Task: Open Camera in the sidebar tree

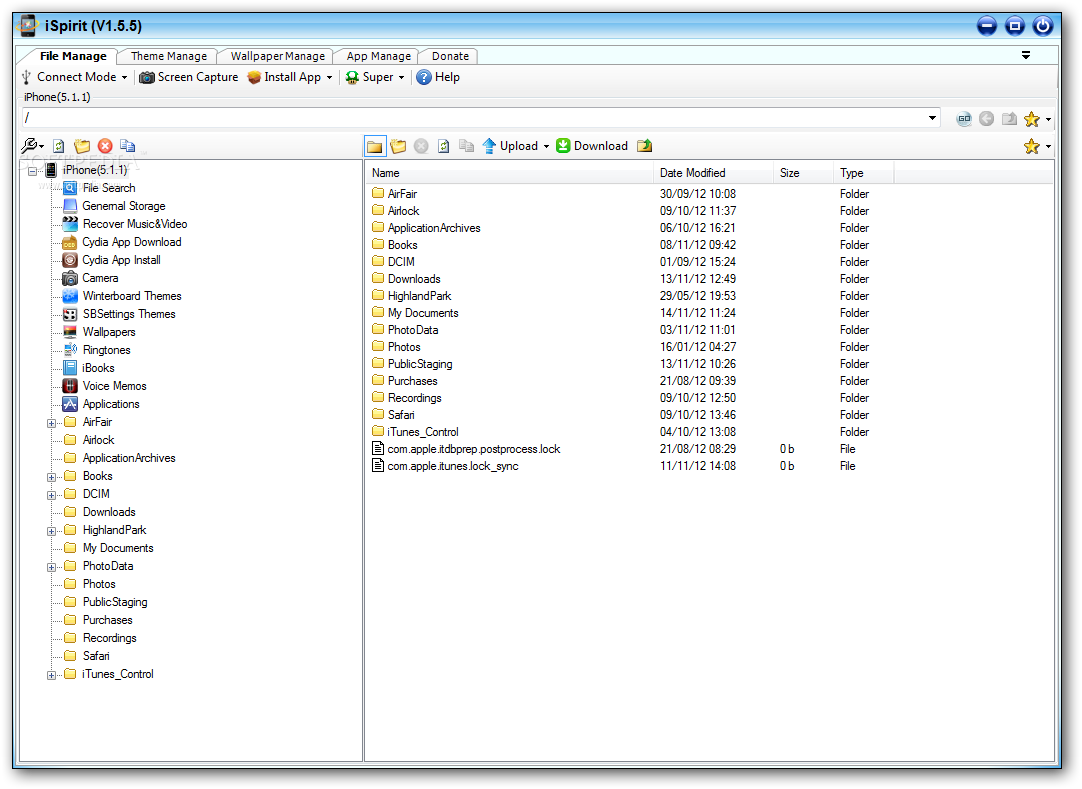Action: tap(100, 277)
